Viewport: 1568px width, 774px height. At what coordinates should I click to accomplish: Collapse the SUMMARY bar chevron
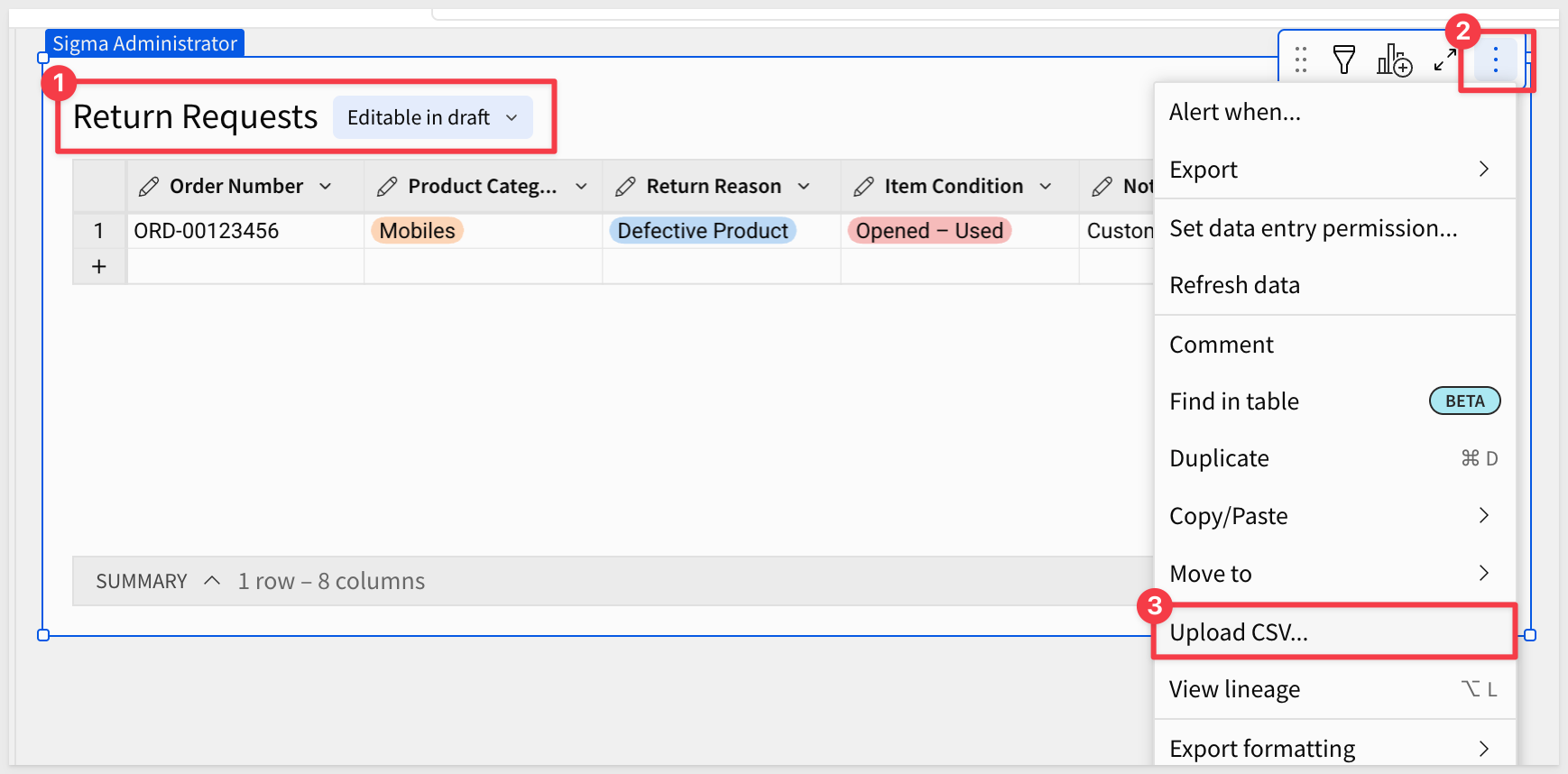coord(212,581)
